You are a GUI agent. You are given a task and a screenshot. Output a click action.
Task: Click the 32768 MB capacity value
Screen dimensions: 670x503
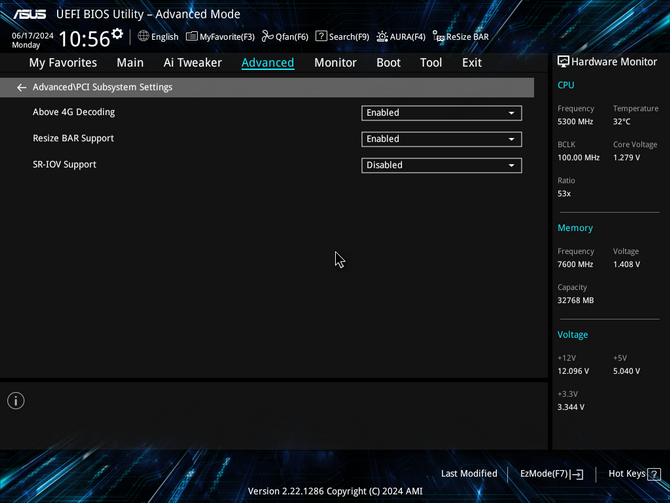575,300
